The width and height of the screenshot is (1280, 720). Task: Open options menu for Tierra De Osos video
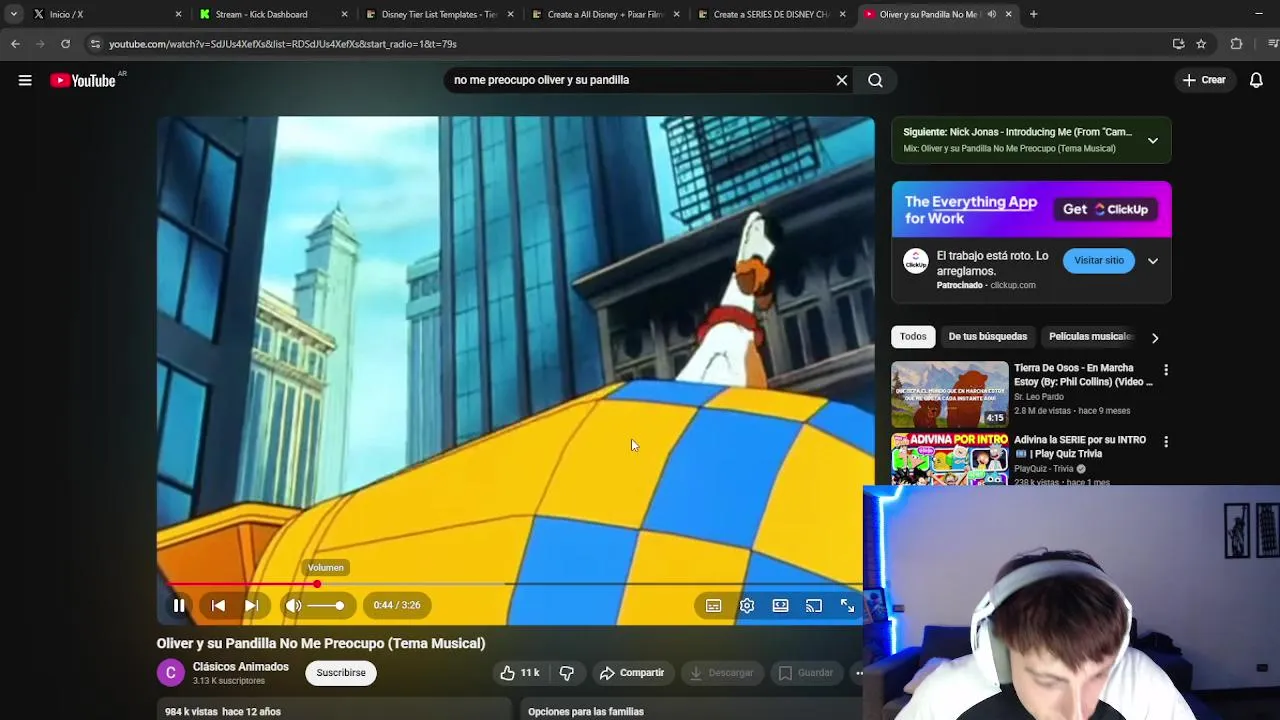(1165, 370)
